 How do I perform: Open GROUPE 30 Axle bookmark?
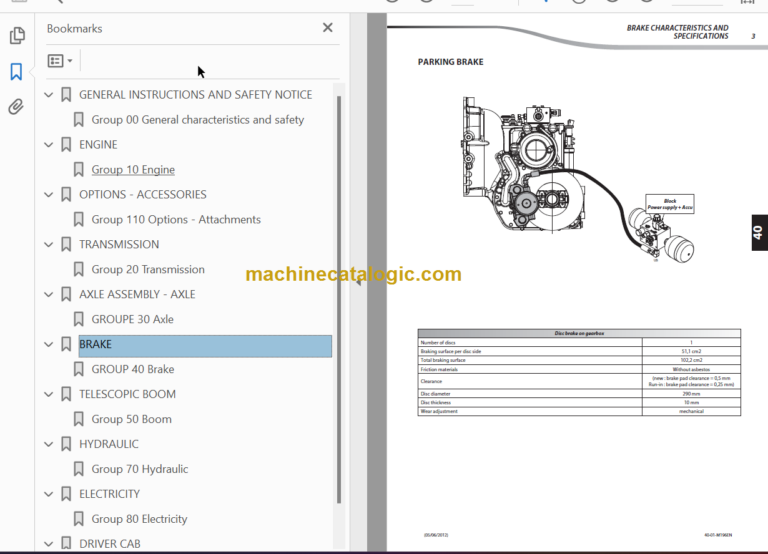click(132, 319)
